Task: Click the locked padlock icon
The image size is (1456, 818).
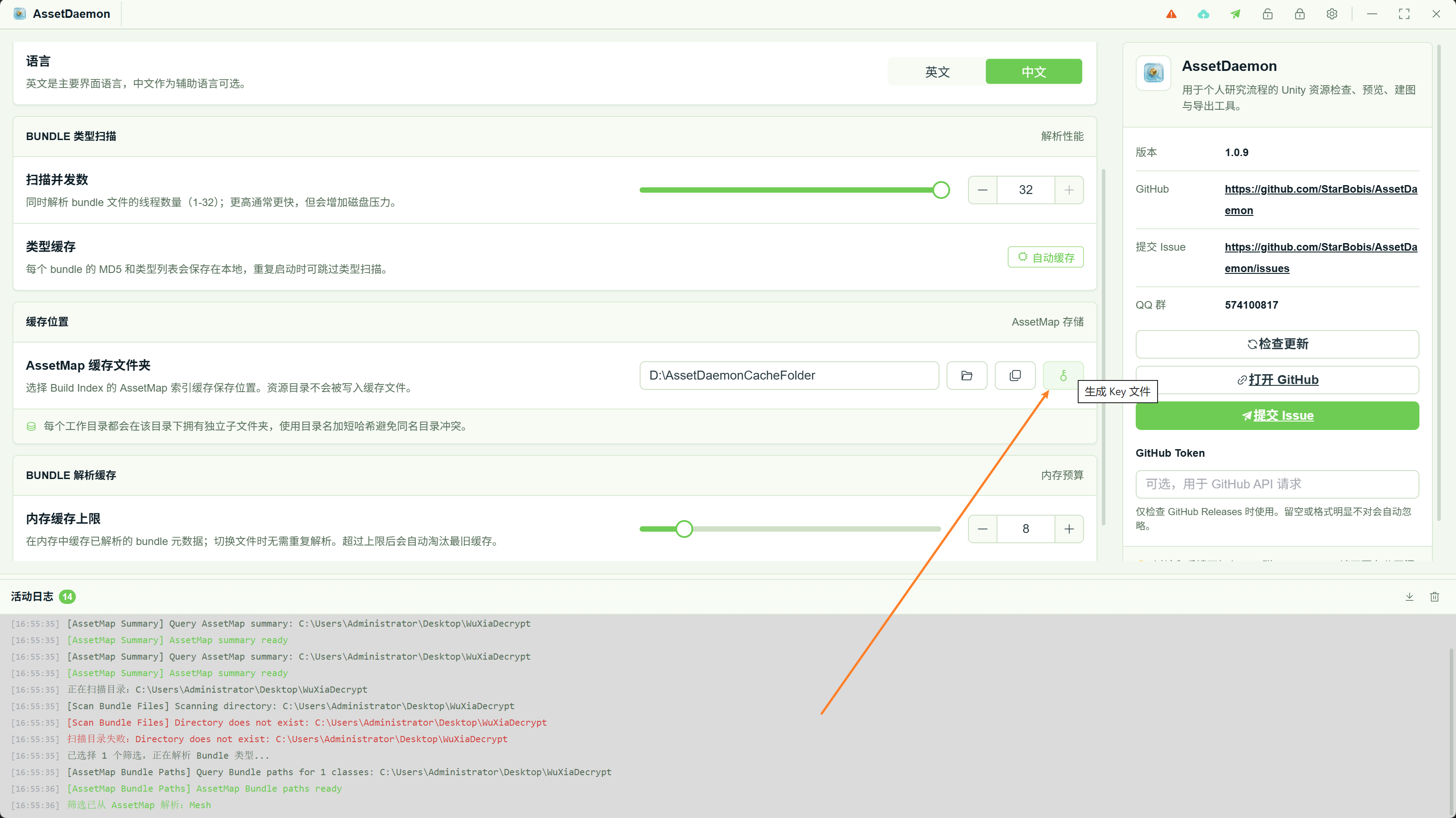Action: [1300, 14]
